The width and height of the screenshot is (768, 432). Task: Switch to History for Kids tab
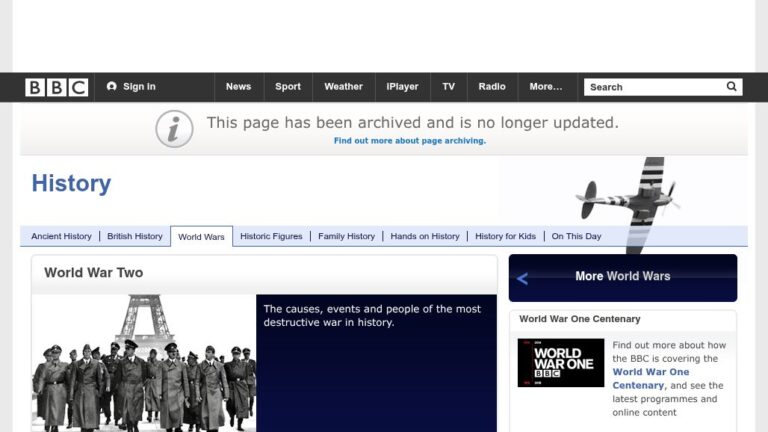click(505, 236)
